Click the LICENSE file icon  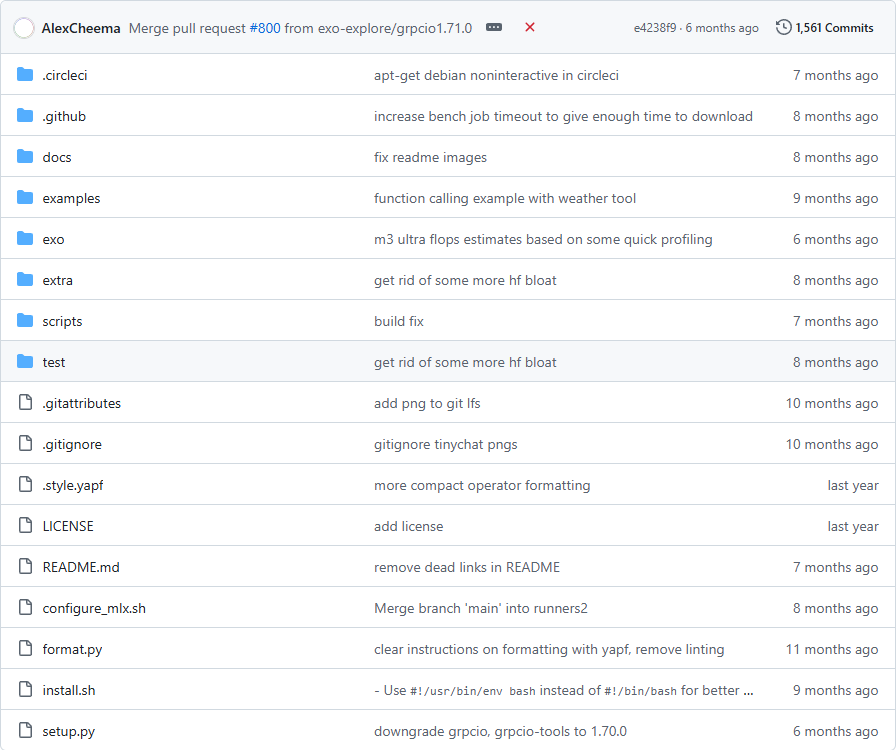[x=26, y=526]
